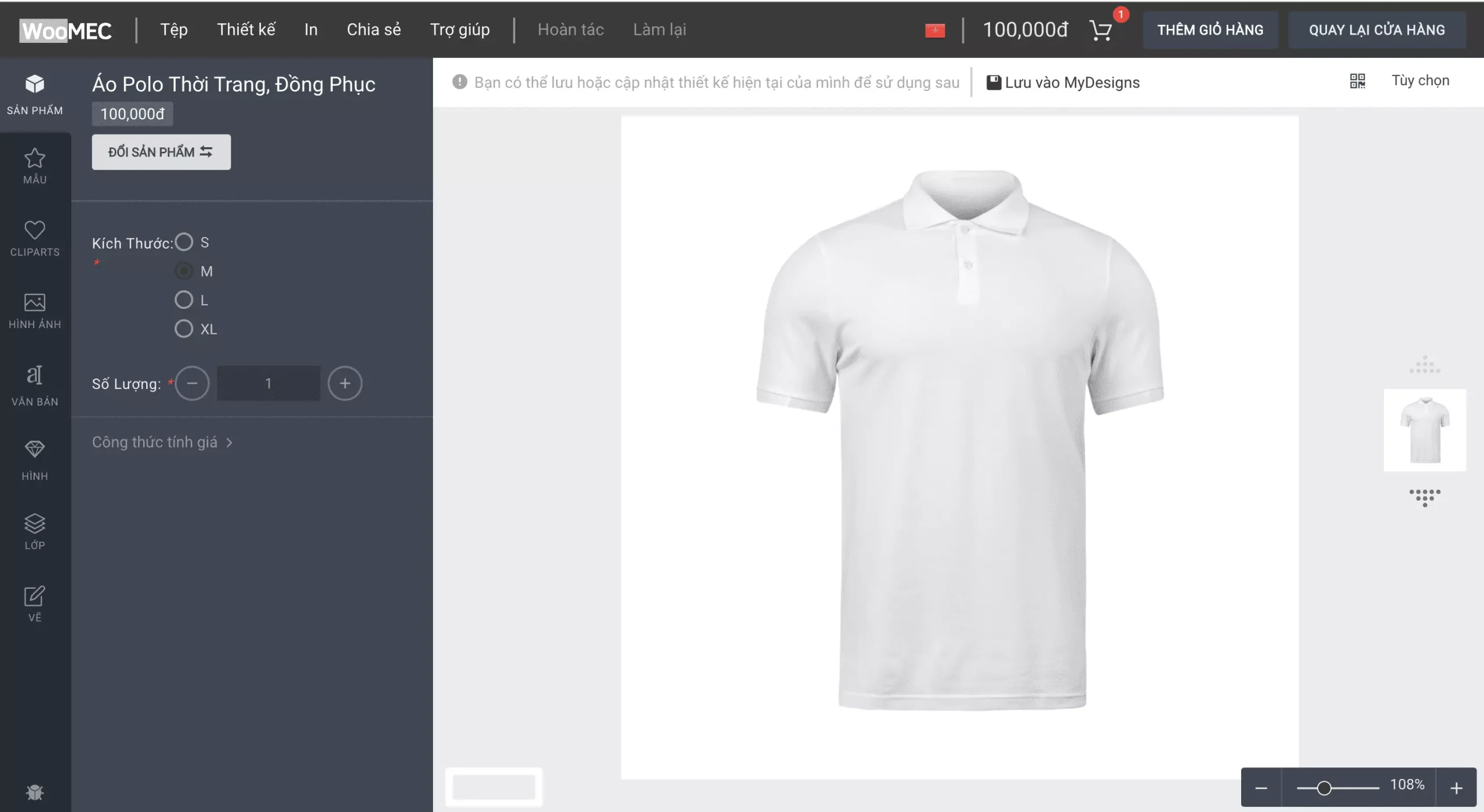Viewport: 1484px width, 812px height.
Task: Toggle the grid/layout view icon
Action: coord(1358,82)
